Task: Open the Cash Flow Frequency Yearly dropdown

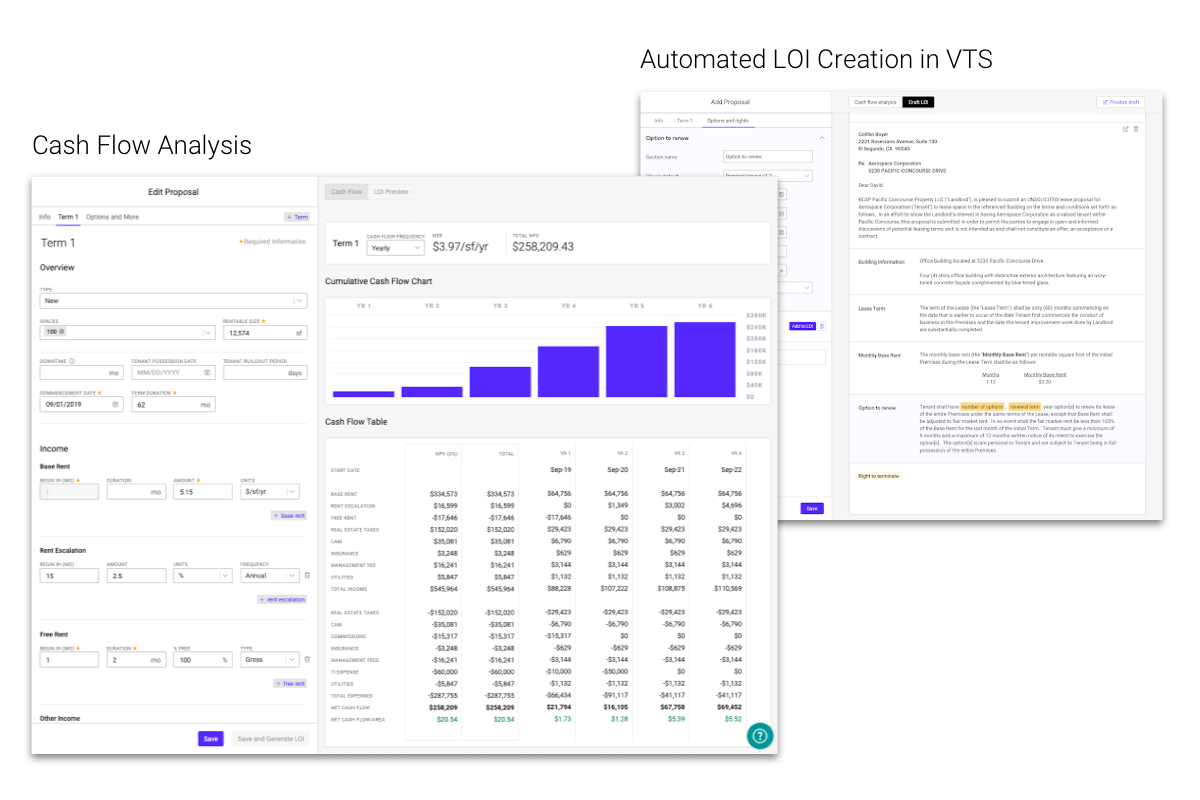Action: coord(417,248)
